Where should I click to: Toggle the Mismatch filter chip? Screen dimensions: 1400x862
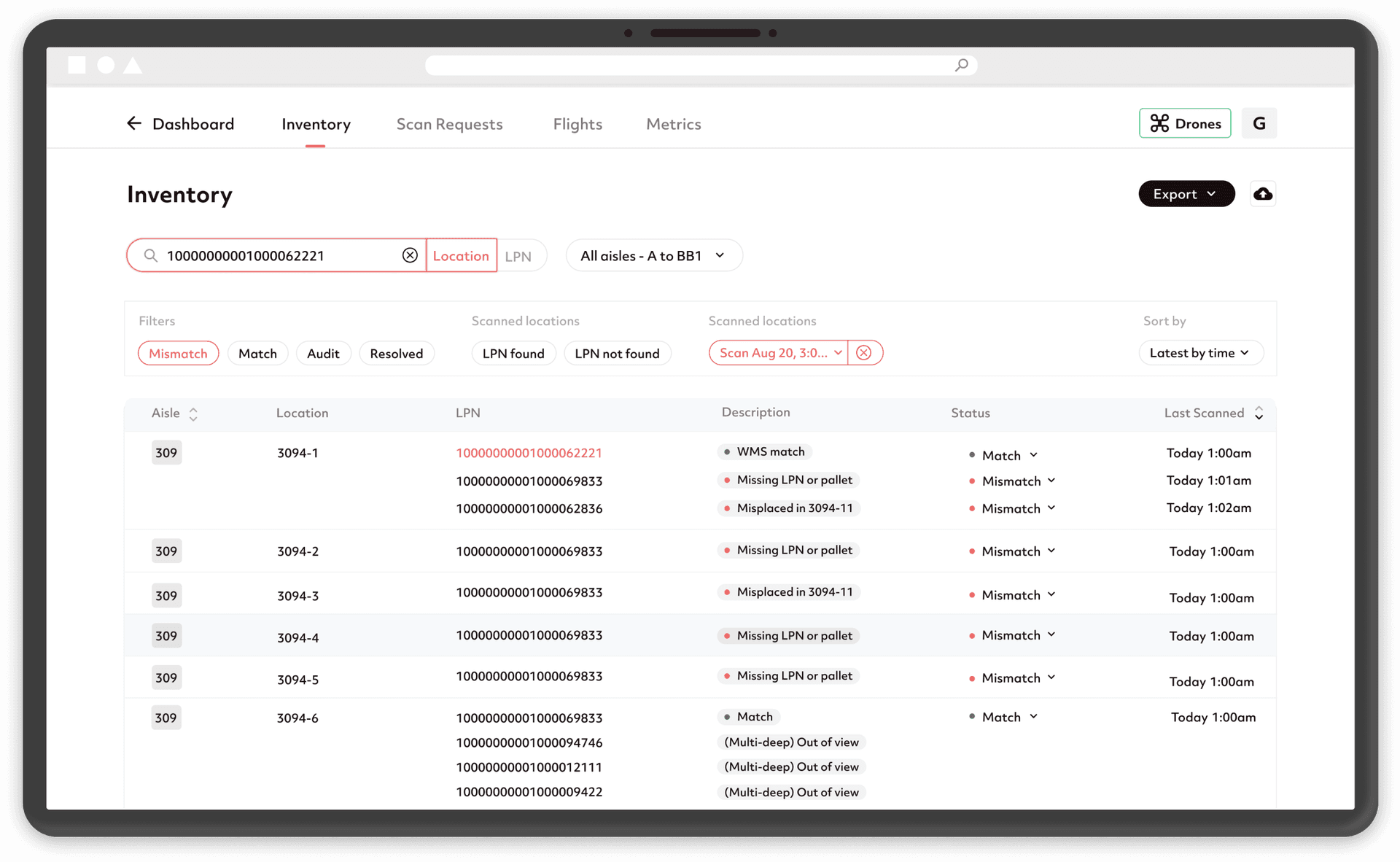click(x=178, y=354)
